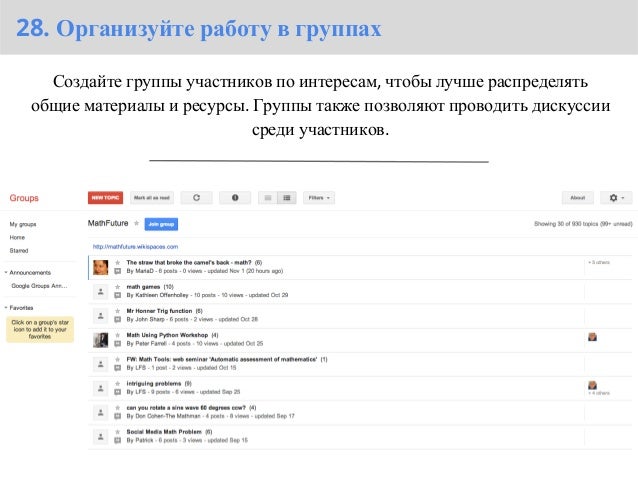Star the MathFuture group

137,223
